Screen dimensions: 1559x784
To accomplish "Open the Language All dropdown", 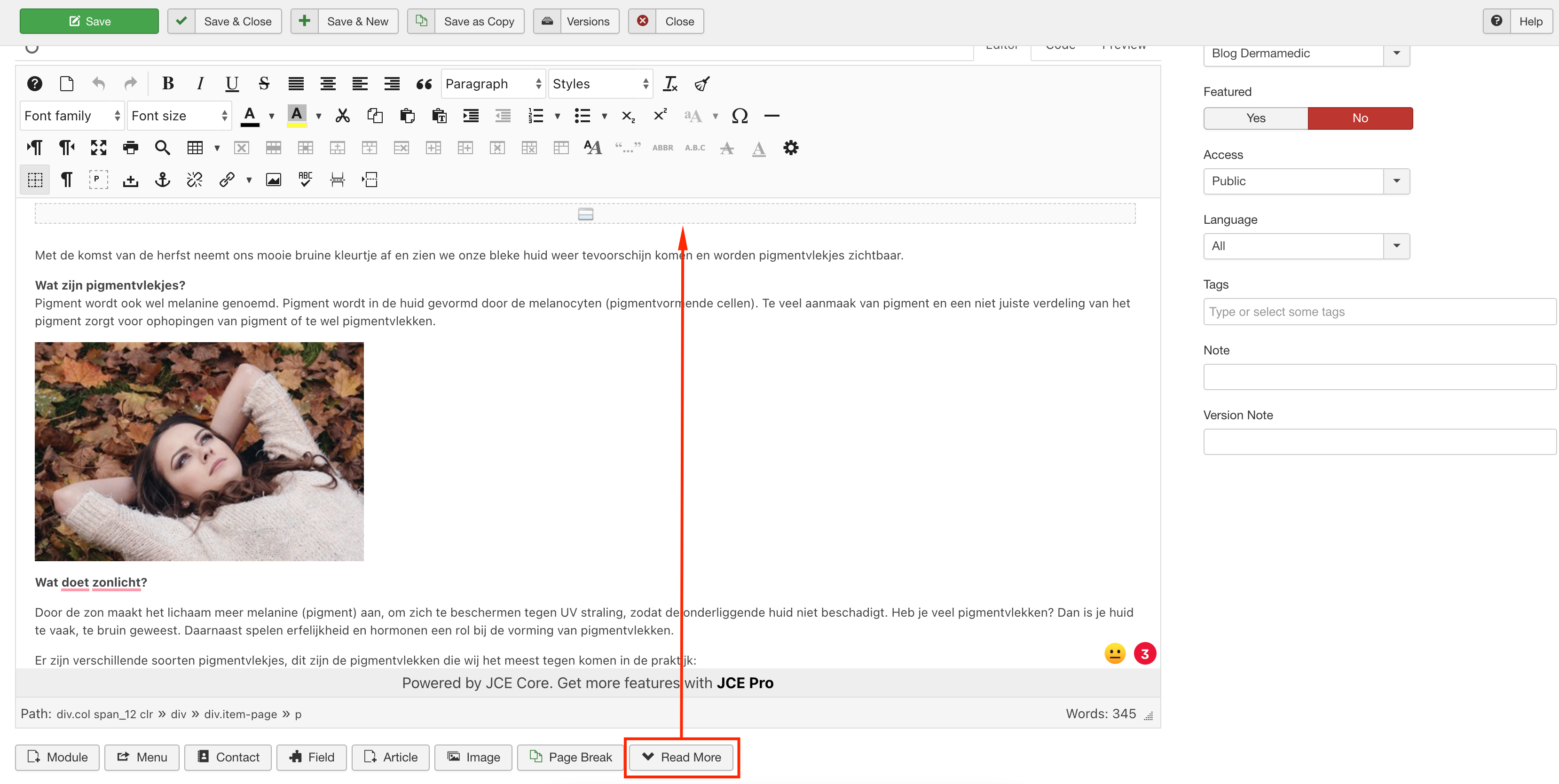I will [1395, 246].
